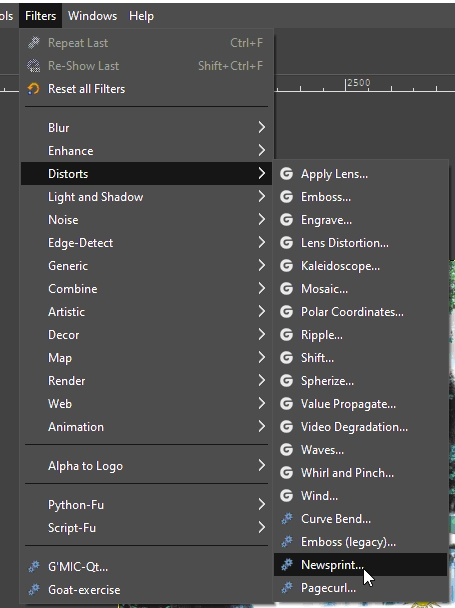The height and width of the screenshot is (608, 455).
Task: Click the G icon next to Video Degradation
Action: [x=286, y=427]
